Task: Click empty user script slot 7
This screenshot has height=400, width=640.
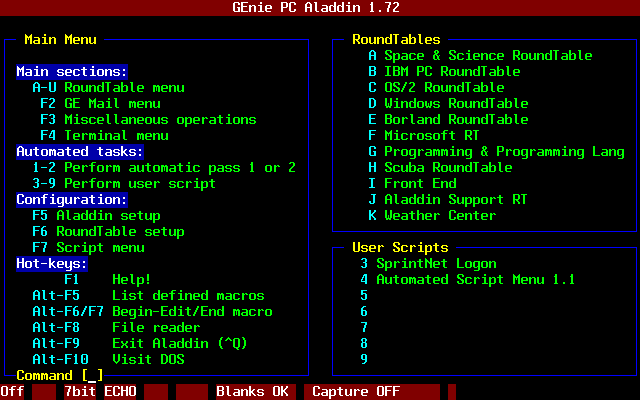Action: tap(364, 327)
